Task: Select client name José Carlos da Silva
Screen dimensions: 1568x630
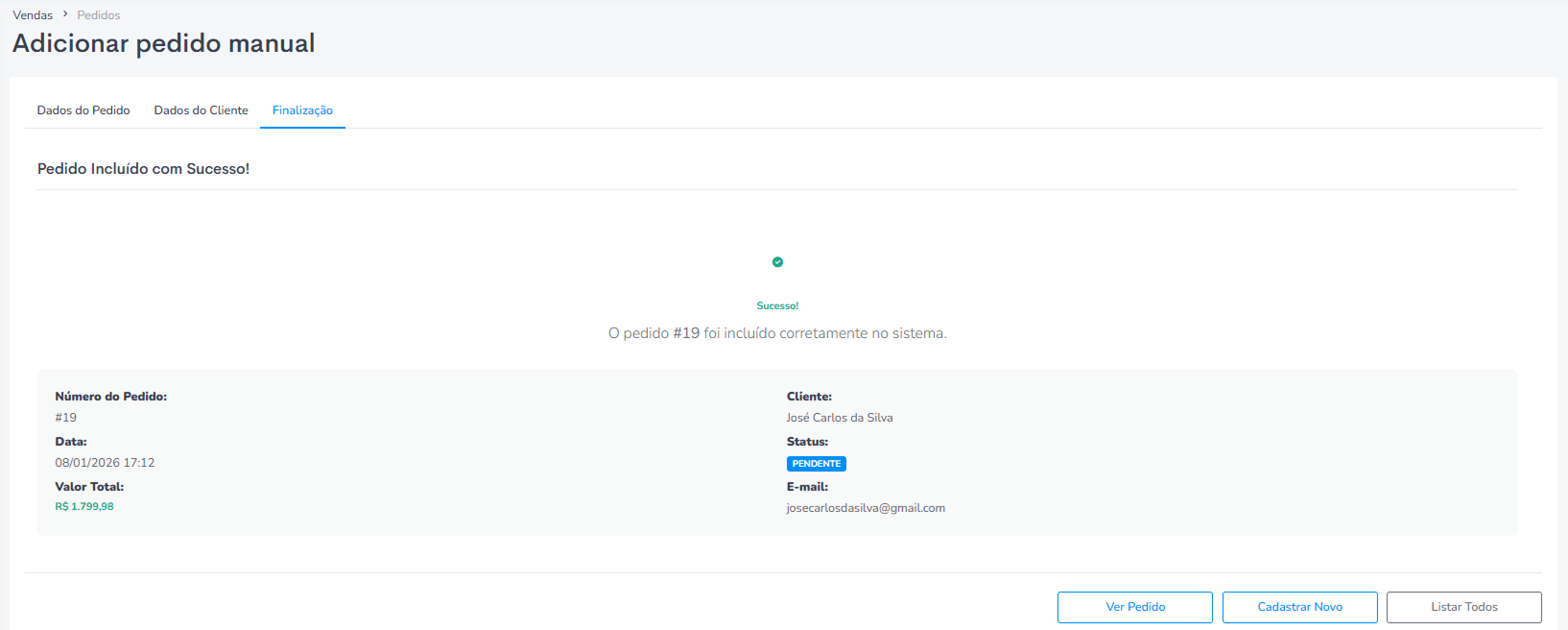Action: click(840, 418)
